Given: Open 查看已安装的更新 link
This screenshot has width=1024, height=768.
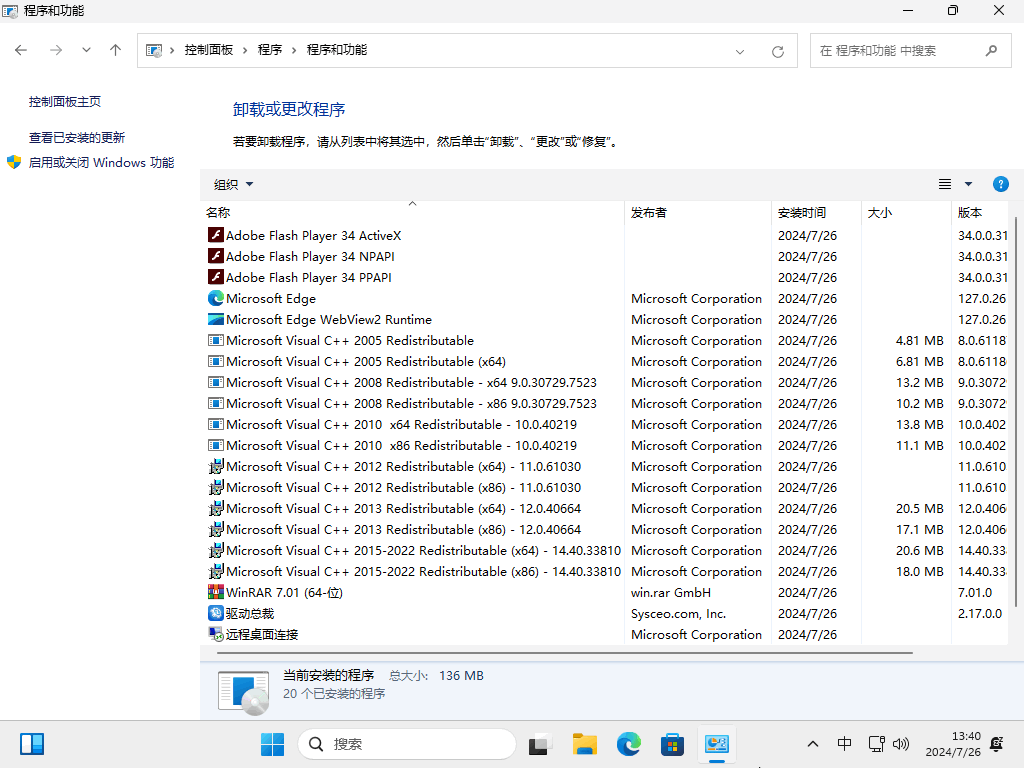Looking at the screenshot, I should [x=77, y=138].
